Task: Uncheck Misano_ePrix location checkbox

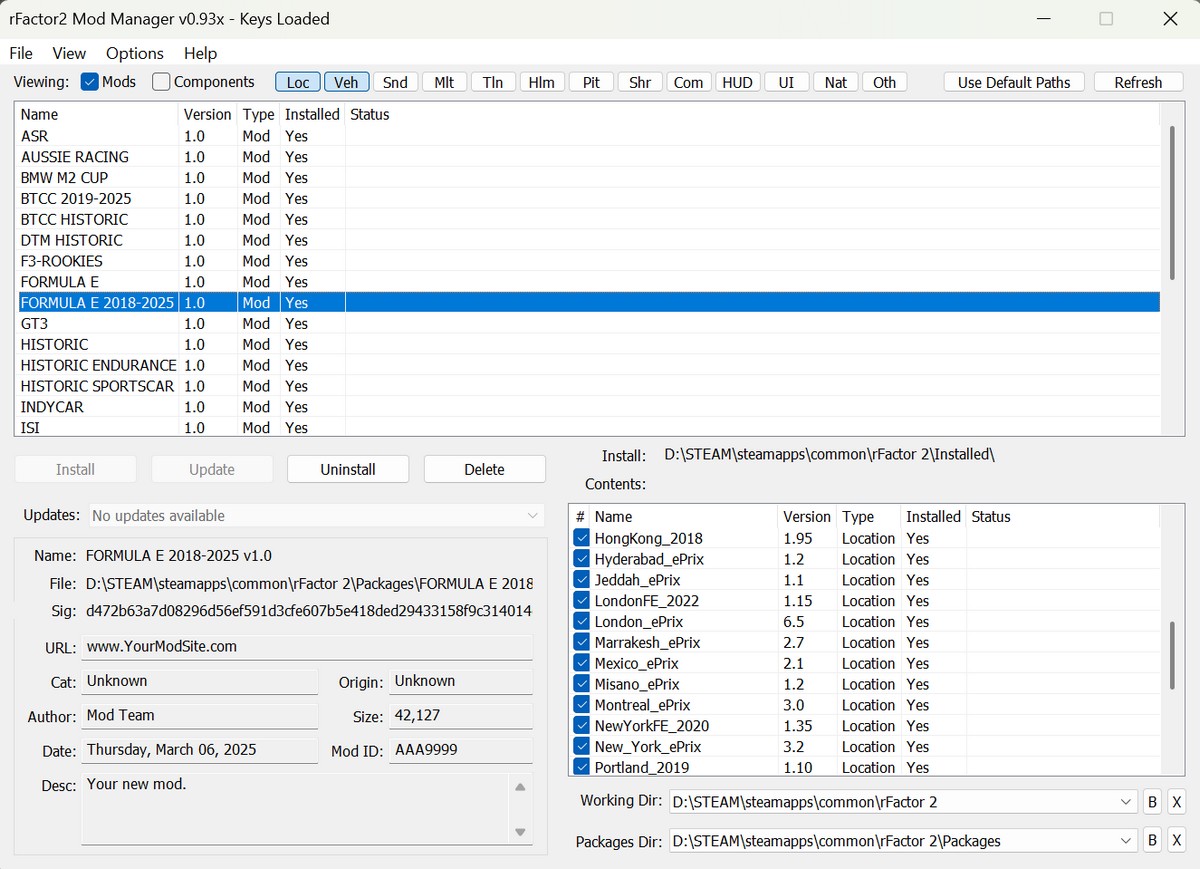Action: (582, 684)
